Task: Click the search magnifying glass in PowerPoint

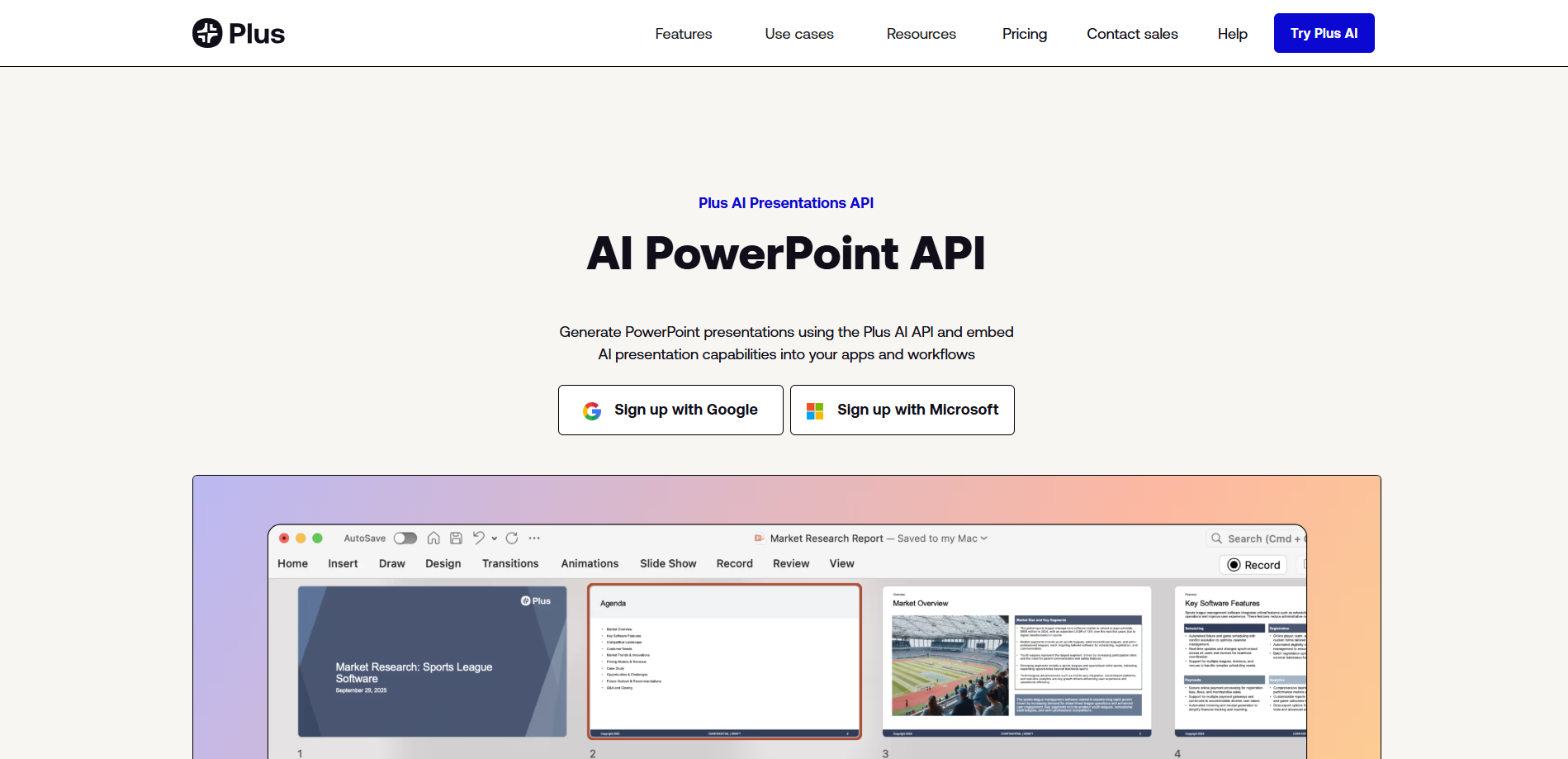Action: coord(1216,538)
